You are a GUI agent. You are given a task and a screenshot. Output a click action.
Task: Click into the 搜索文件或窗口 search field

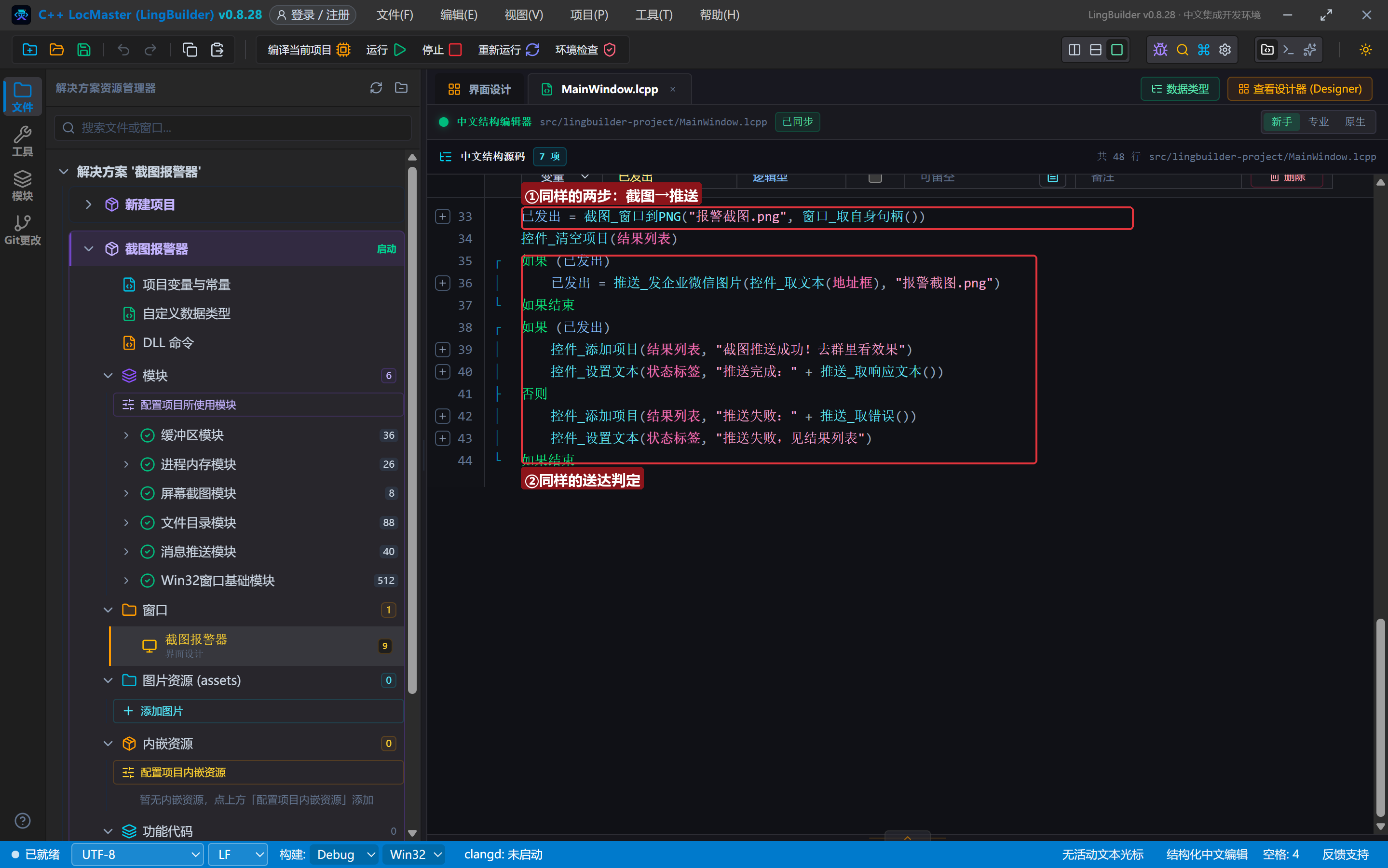(x=233, y=127)
